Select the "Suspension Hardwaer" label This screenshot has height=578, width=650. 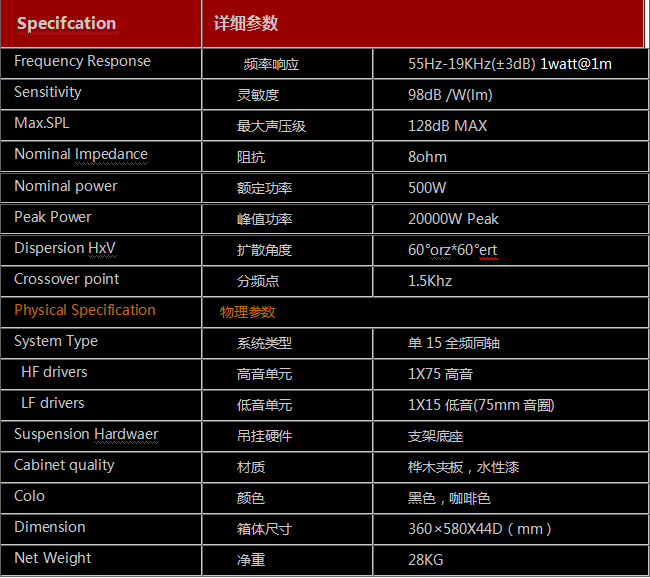(x=86, y=434)
